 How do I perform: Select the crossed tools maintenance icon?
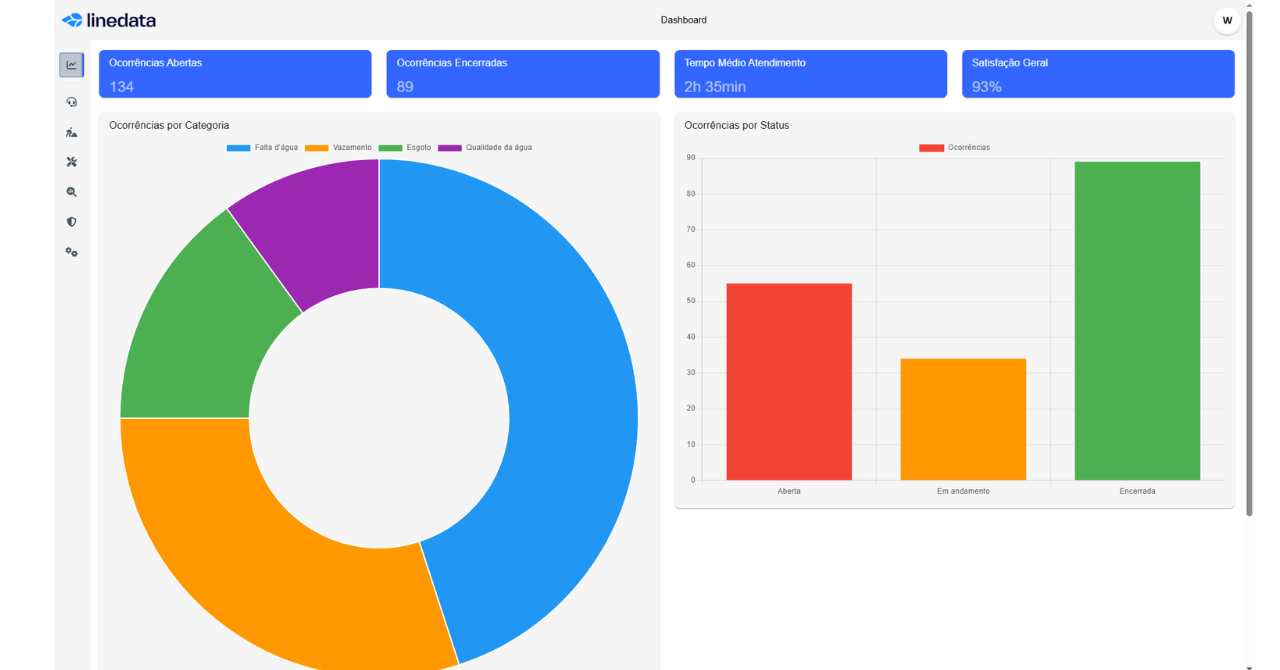click(71, 162)
